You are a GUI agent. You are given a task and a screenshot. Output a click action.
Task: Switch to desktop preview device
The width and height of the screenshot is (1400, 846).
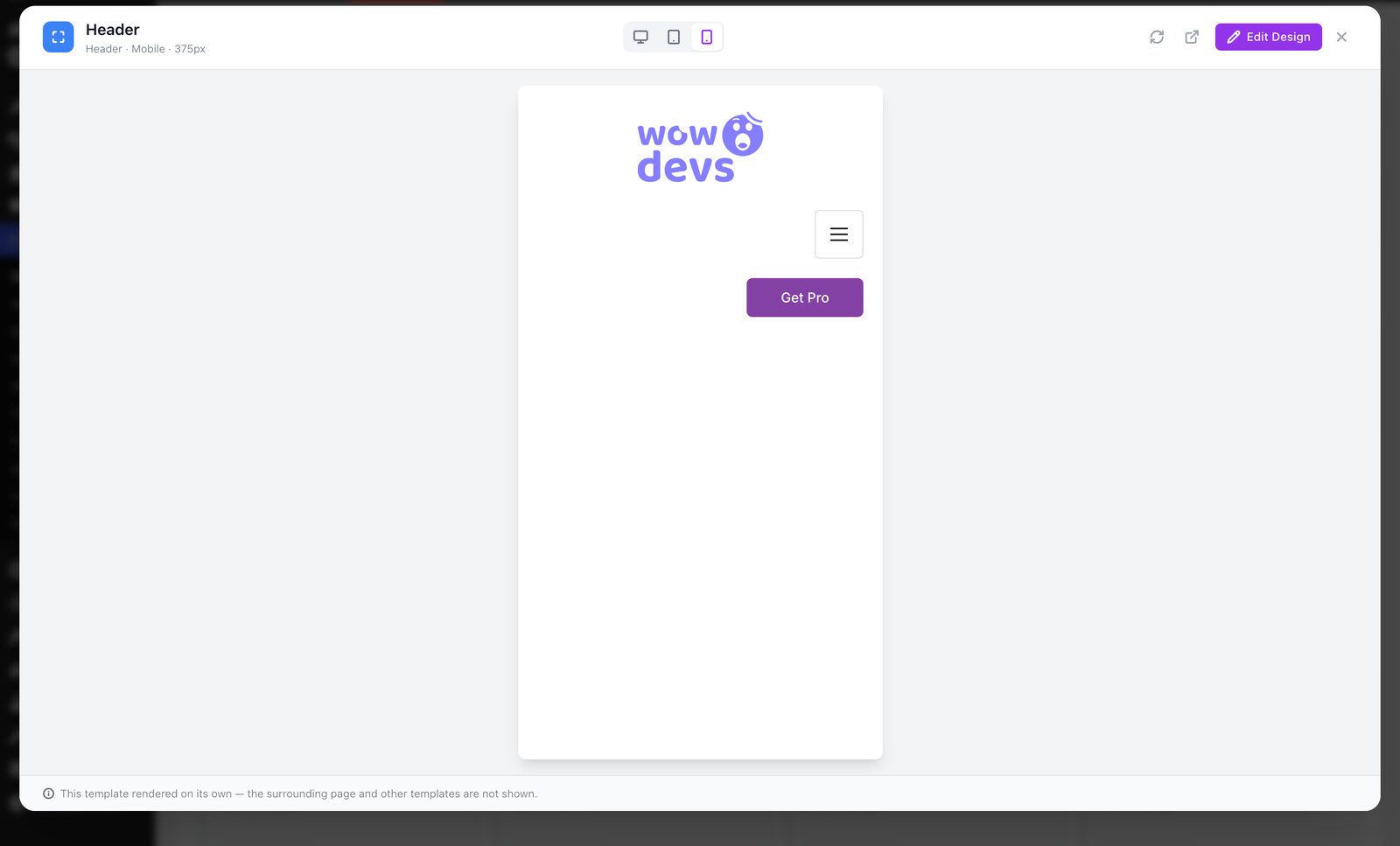pyautogui.click(x=640, y=37)
